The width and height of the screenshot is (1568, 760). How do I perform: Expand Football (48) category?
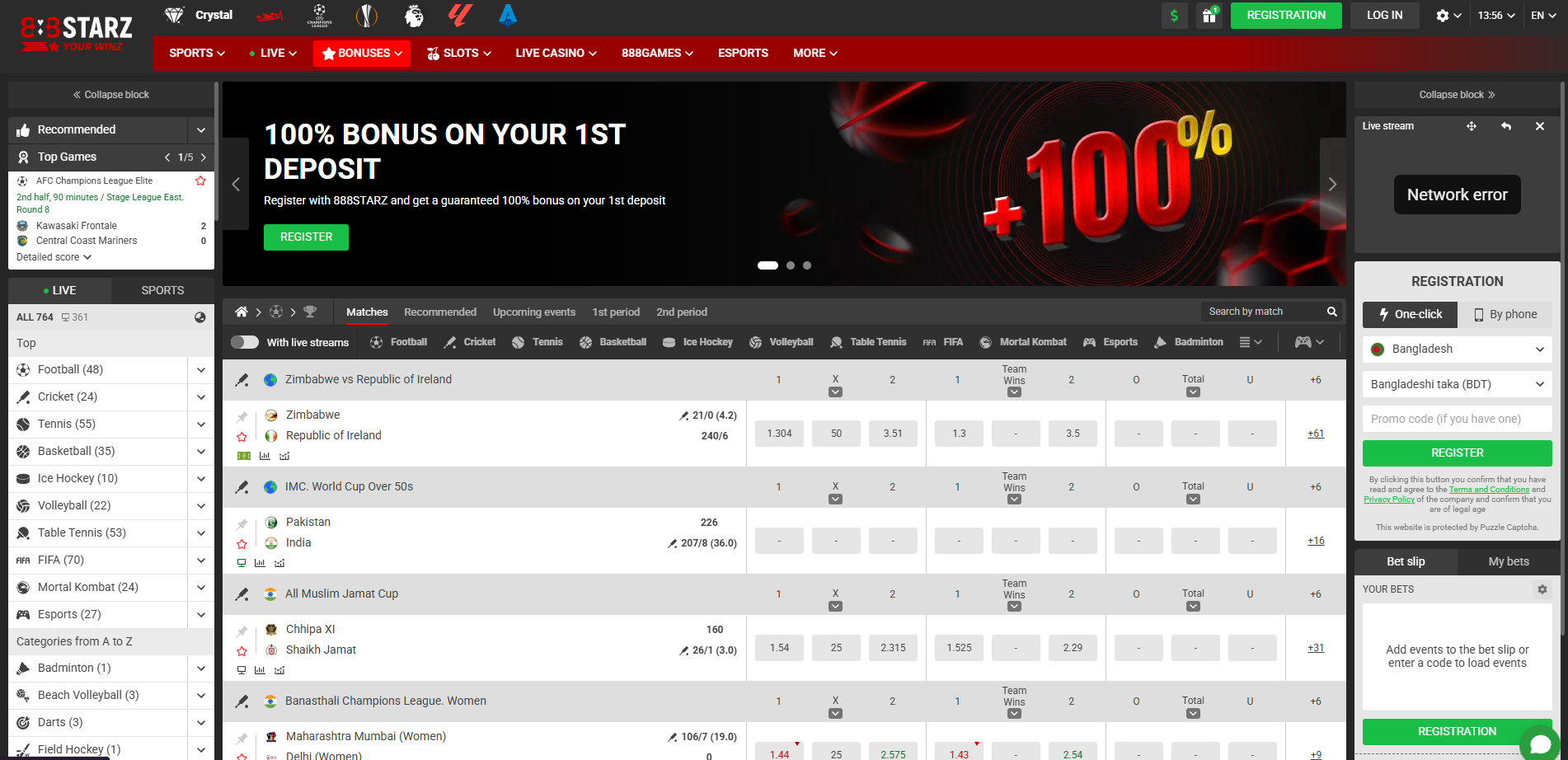(x=201, y=370)
